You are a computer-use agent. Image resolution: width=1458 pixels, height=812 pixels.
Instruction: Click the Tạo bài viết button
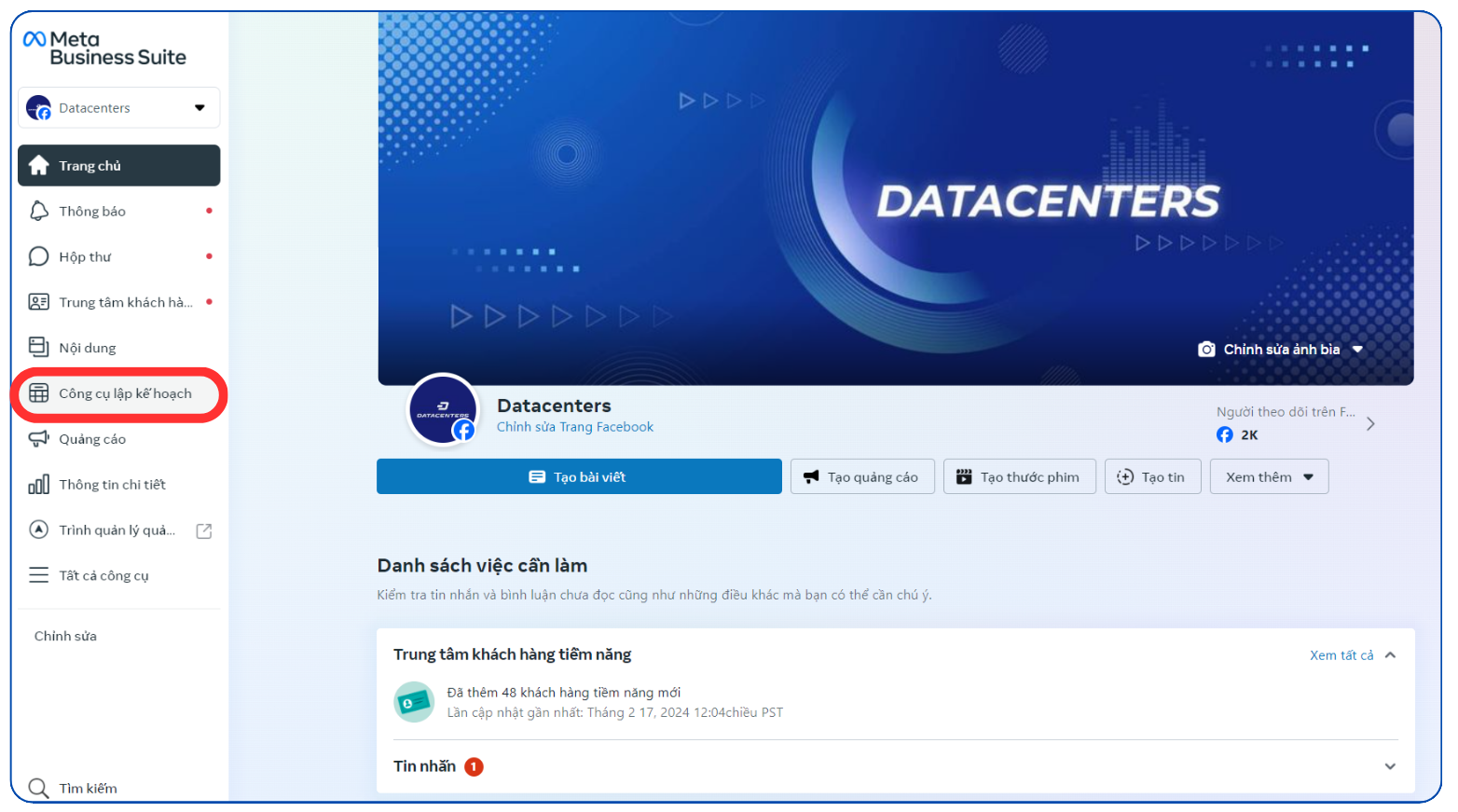click(579, 477)
